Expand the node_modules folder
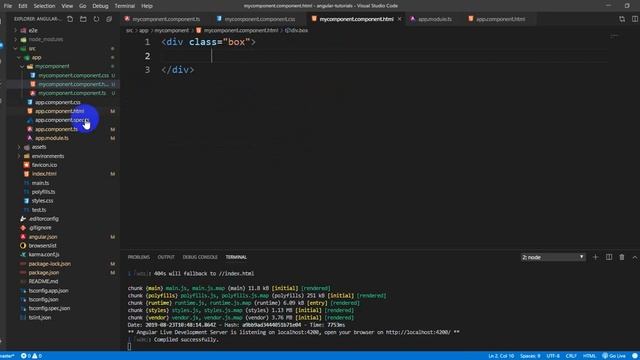The image size is (640, 360). [x=16, y=39]
